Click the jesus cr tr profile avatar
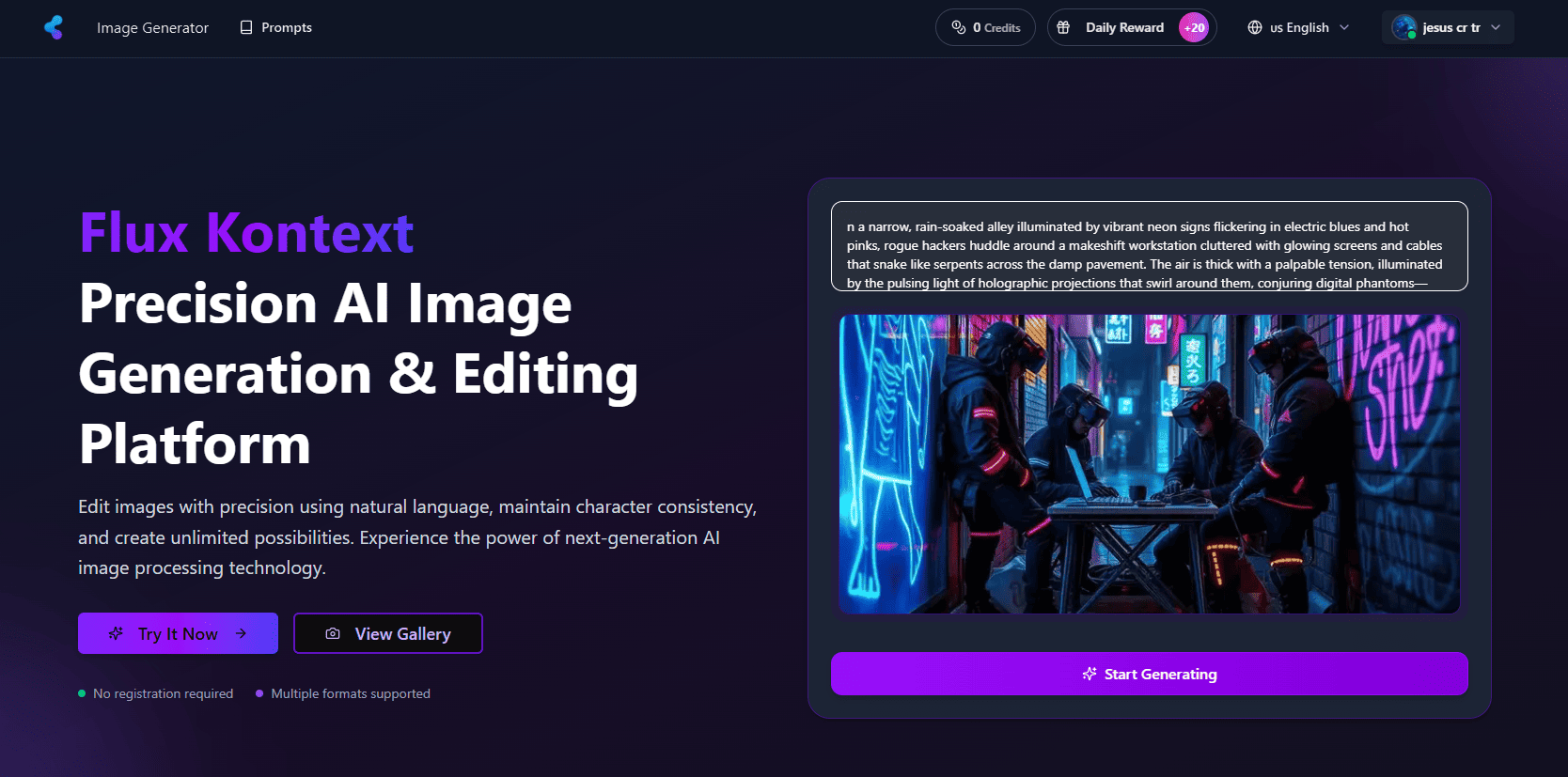 pos(1404,27)
